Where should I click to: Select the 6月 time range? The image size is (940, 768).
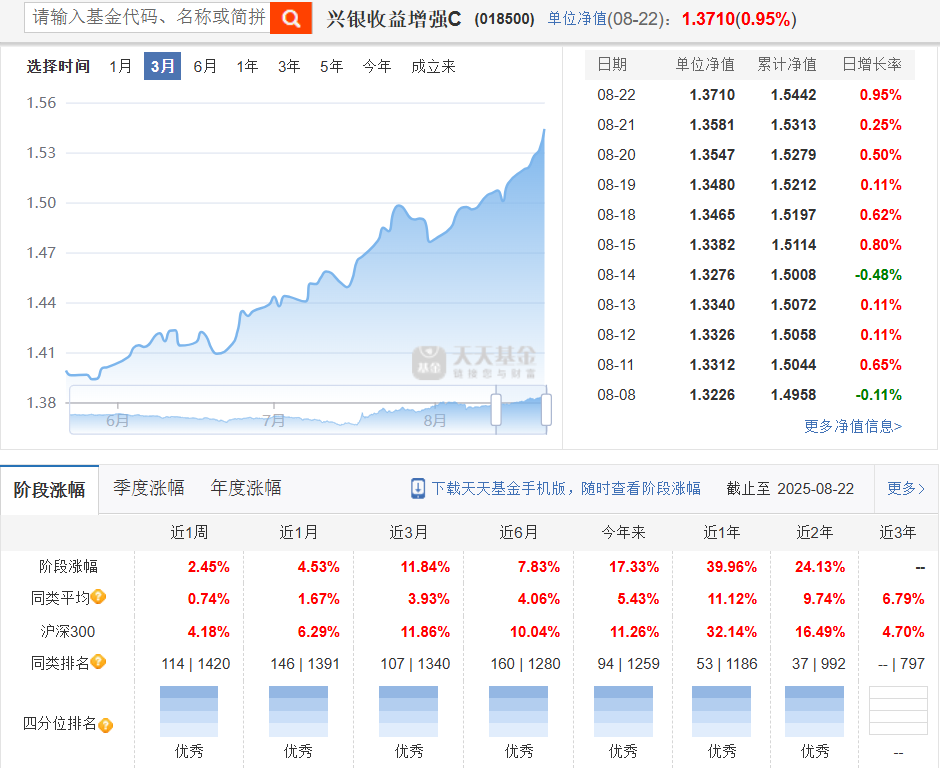(205, 66)
